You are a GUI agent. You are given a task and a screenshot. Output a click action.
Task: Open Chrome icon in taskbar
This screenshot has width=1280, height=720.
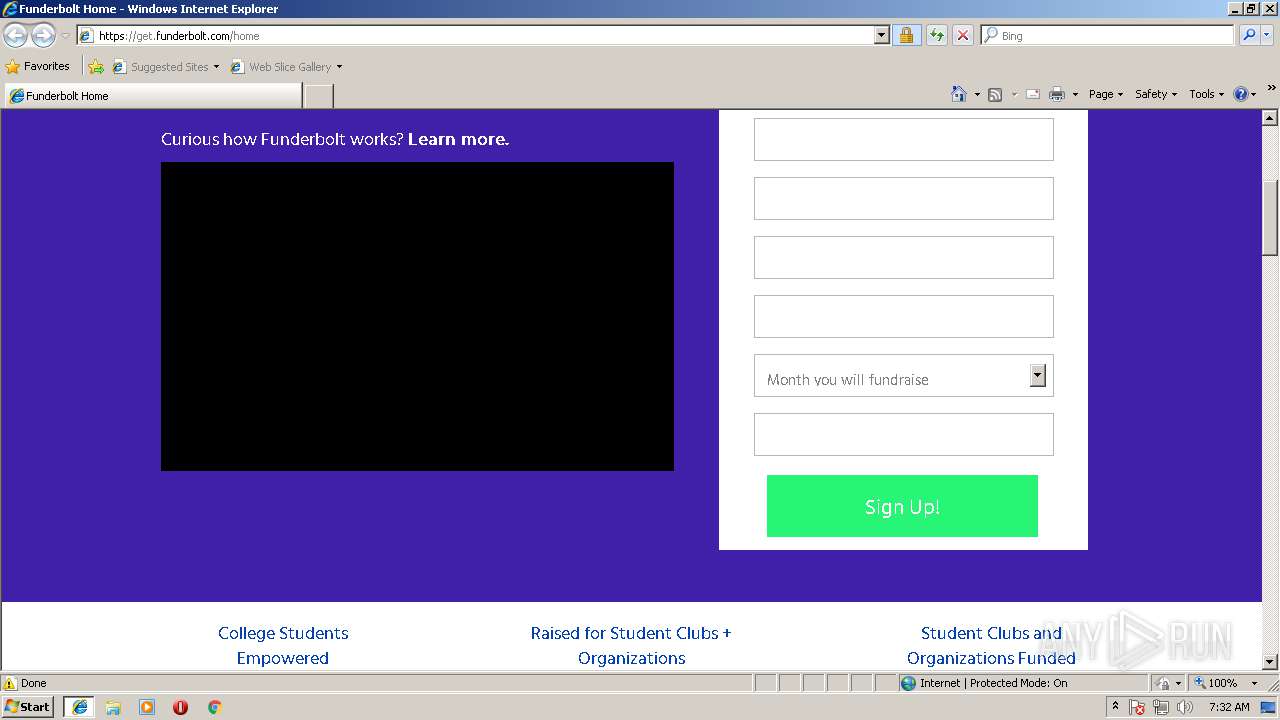point(214,707)
